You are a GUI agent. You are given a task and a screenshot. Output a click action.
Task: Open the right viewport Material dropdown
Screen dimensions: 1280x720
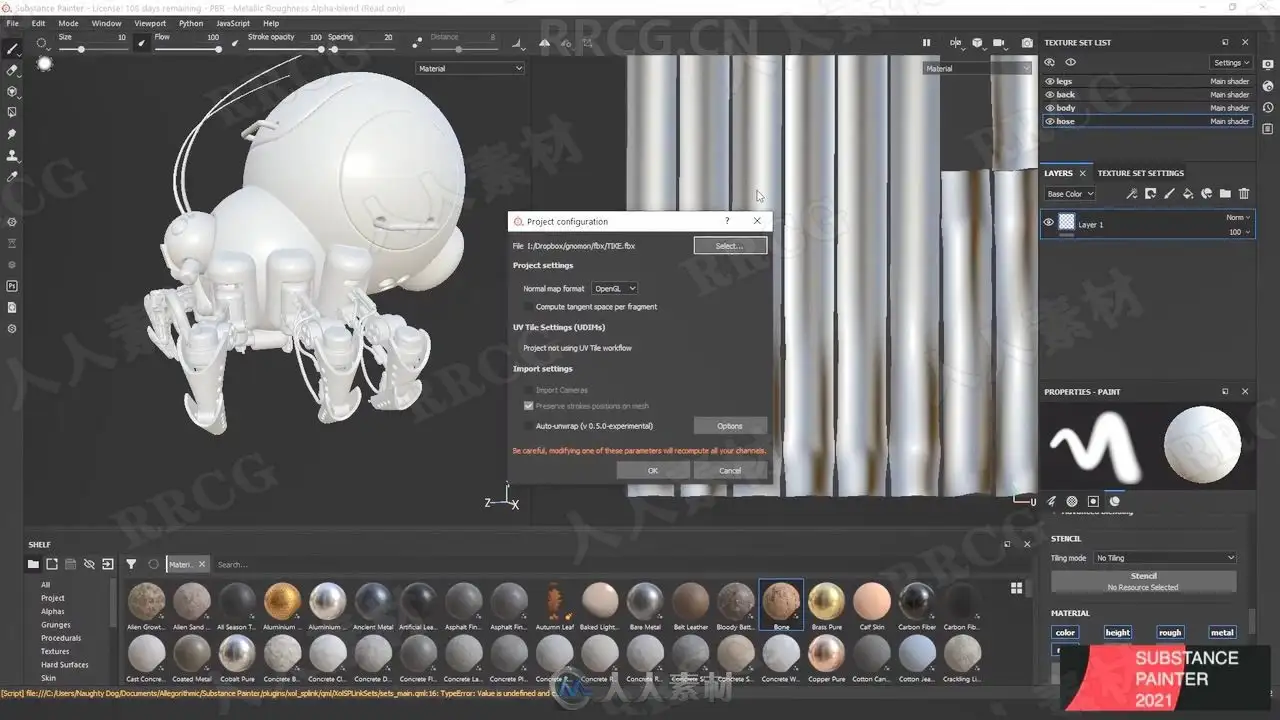click(977, 68)
